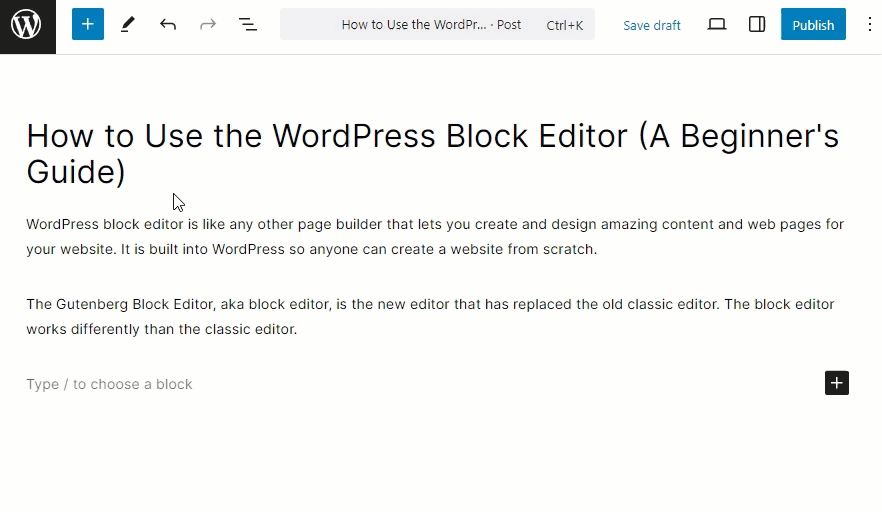Click the Ctrl+K shortcut label
Viewport: 882px width, 512px height.
(x=564, y=25)
